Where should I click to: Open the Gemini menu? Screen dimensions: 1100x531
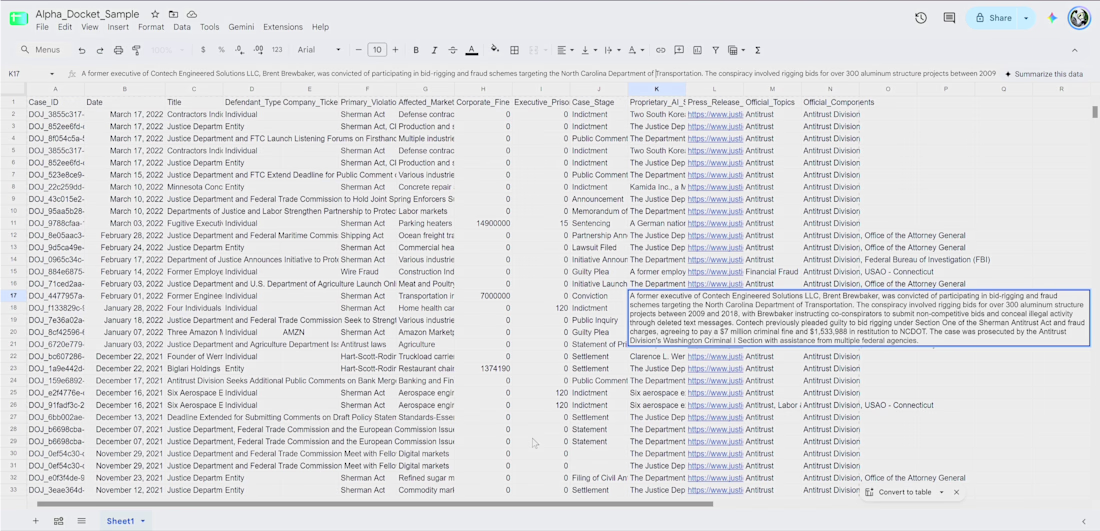[x=241, y=27]
